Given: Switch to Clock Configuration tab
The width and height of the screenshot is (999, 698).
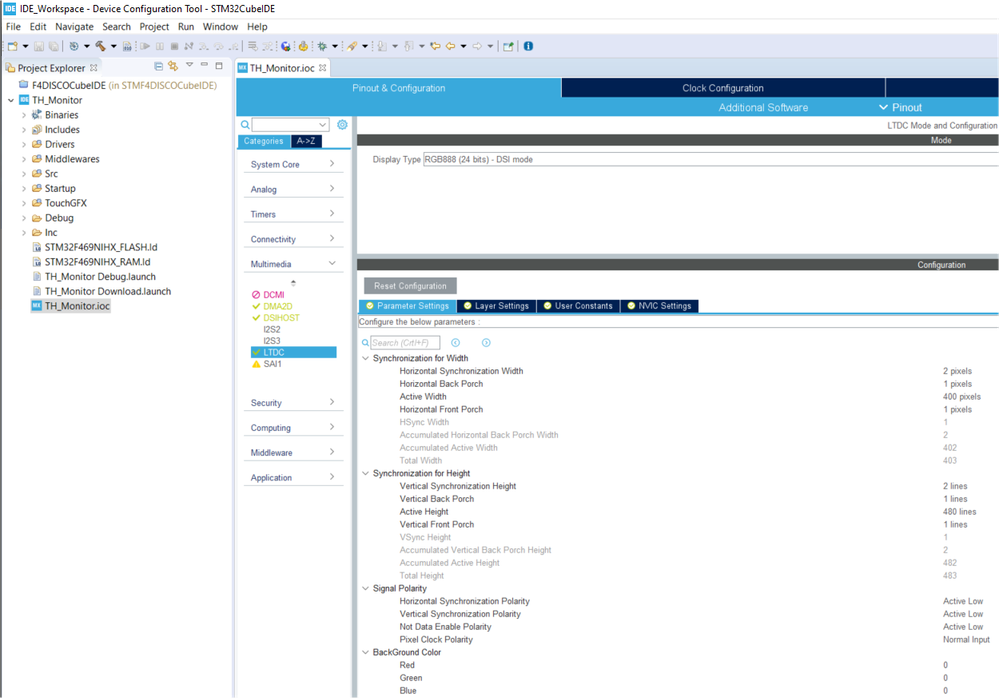Looking at the screenshot, I should 723,88.
